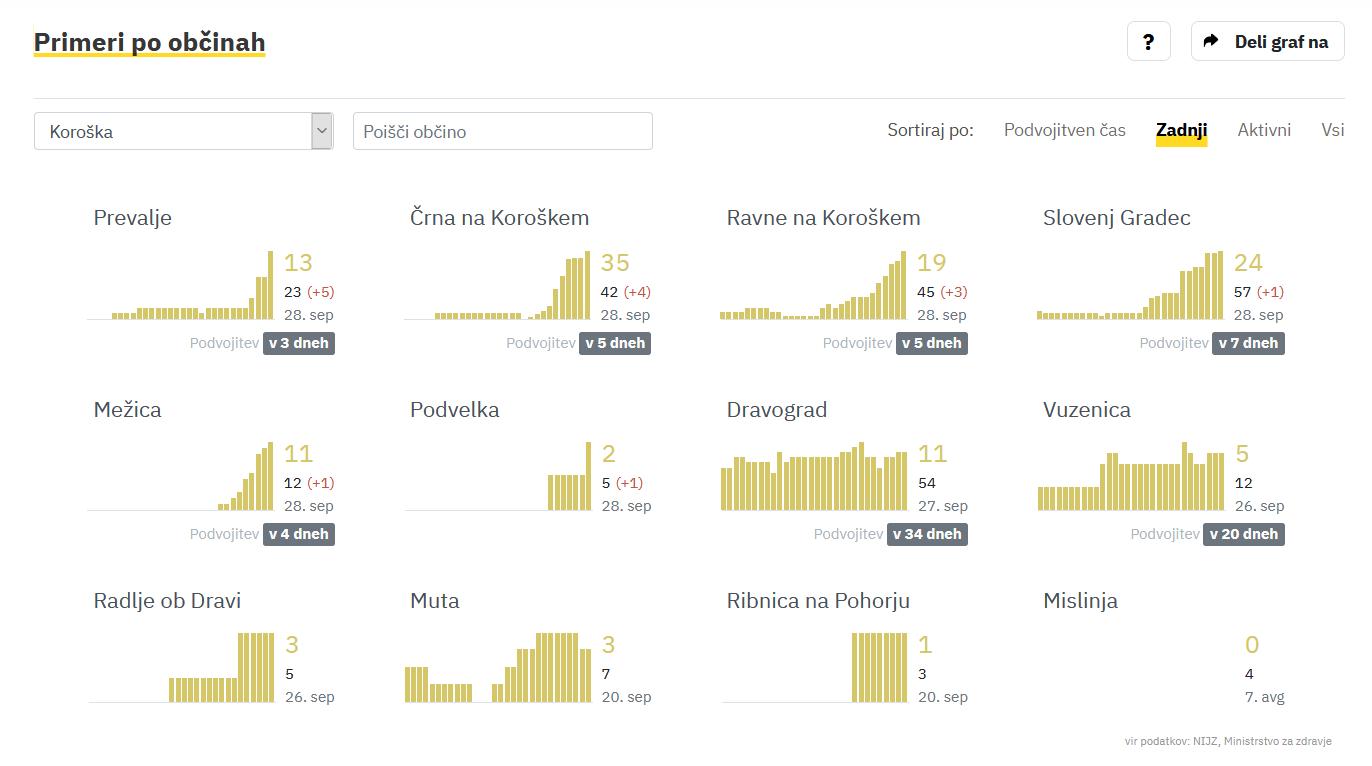The image size is (1372, 766).
Task: Click the Vuzenica chart
Action: 1131,479
